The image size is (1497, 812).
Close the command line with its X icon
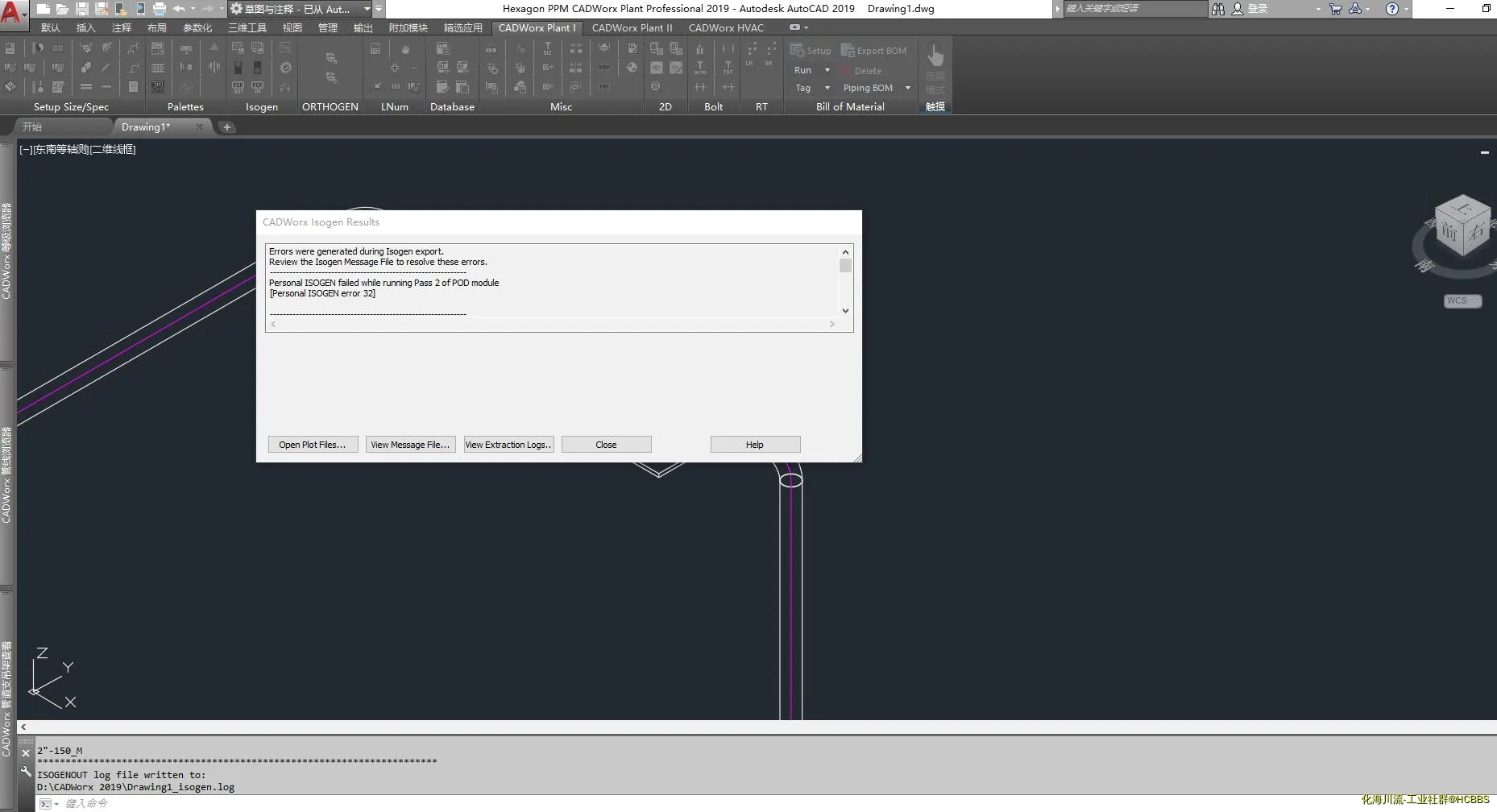point(26,753)
